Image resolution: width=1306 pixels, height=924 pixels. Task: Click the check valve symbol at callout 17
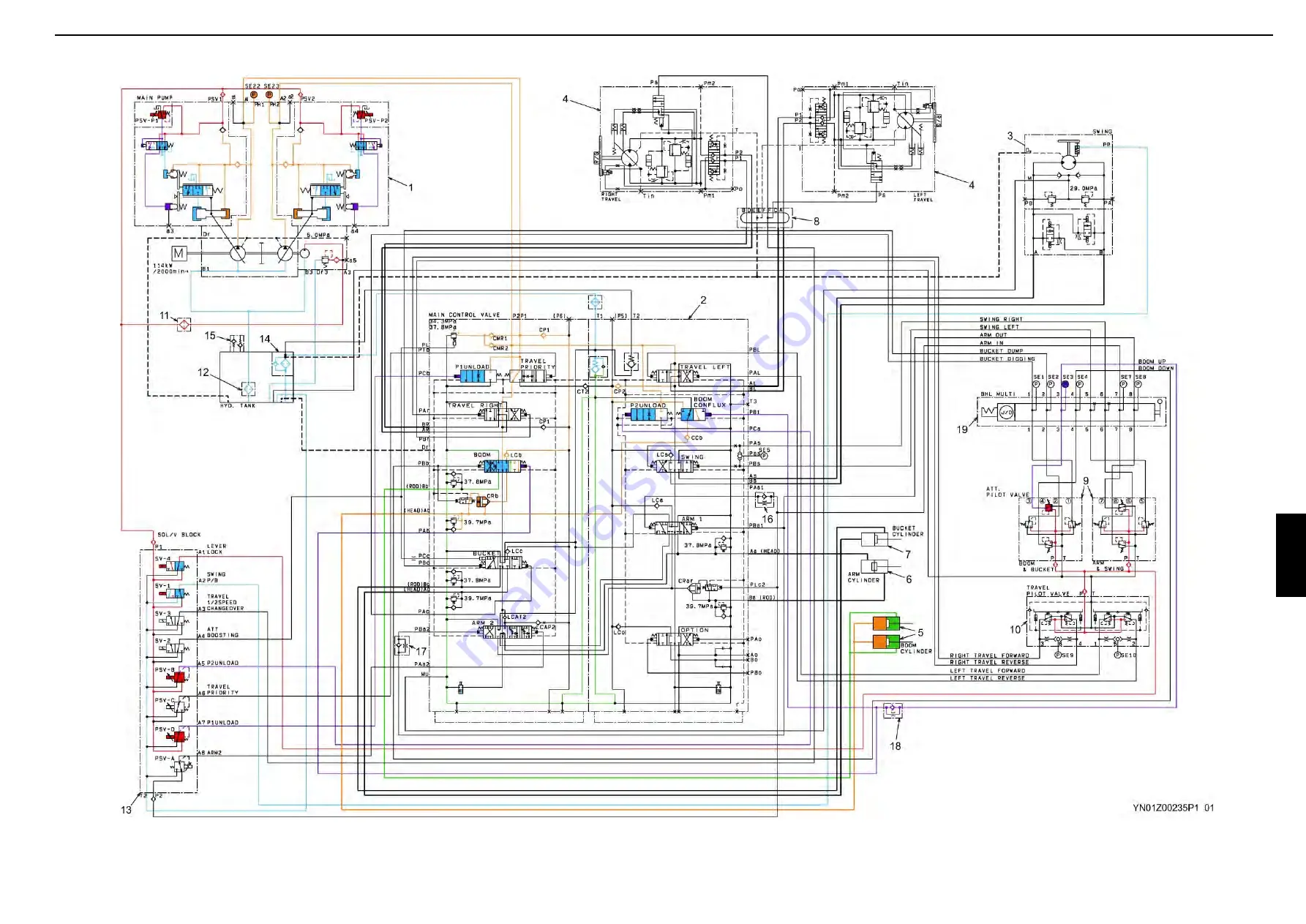(x=402, y=645)
